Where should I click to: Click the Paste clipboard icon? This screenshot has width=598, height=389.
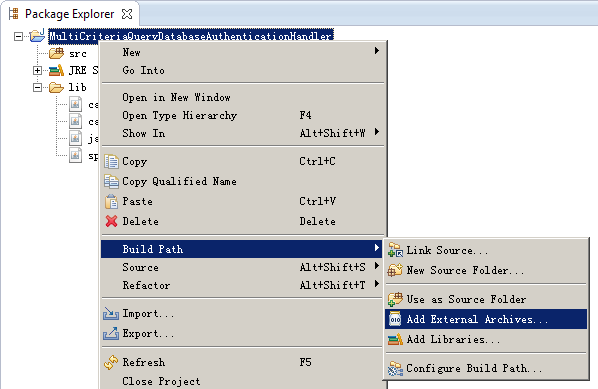[x=111, y=201]
